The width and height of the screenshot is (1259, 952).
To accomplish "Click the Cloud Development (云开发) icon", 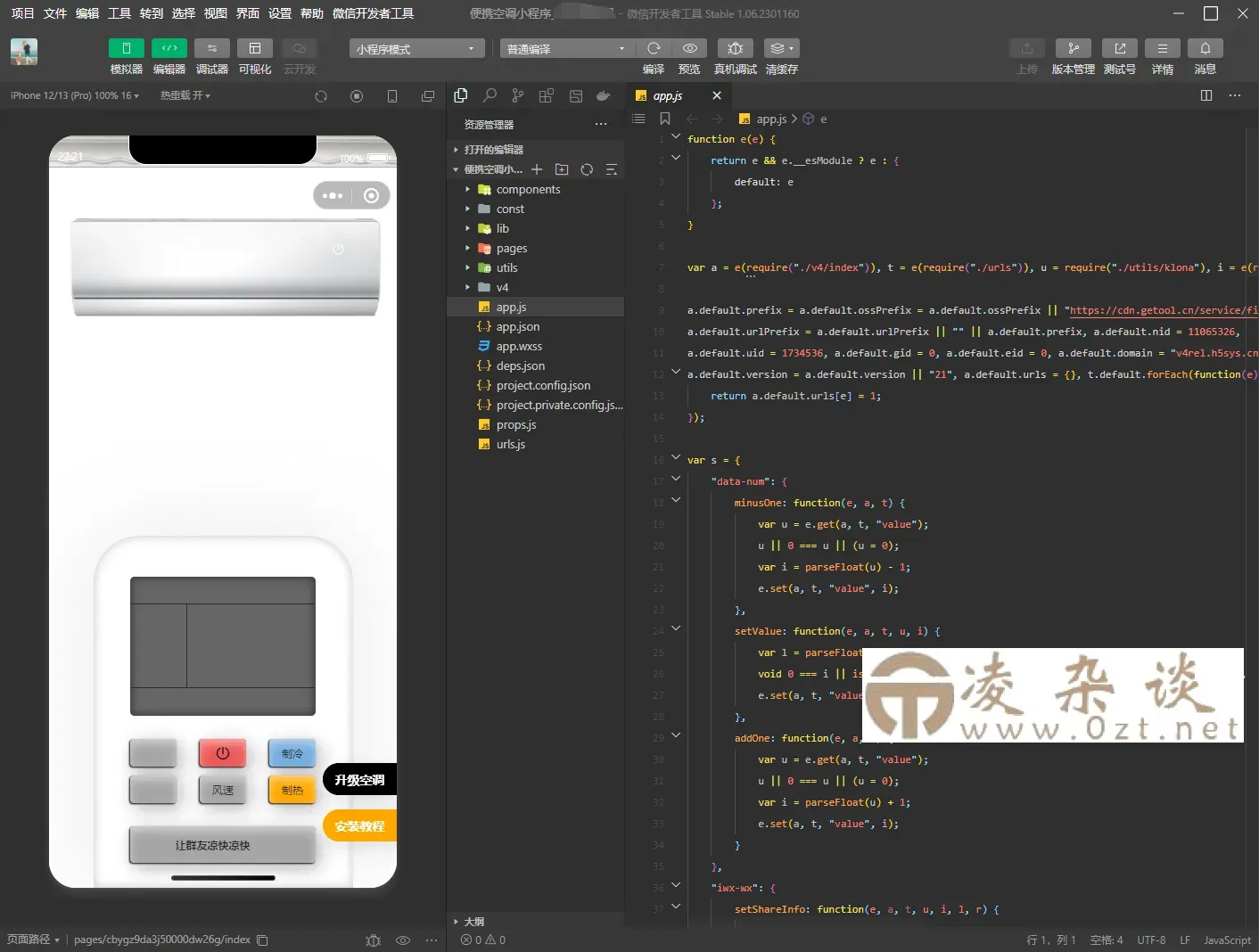I will click(299, 48).
